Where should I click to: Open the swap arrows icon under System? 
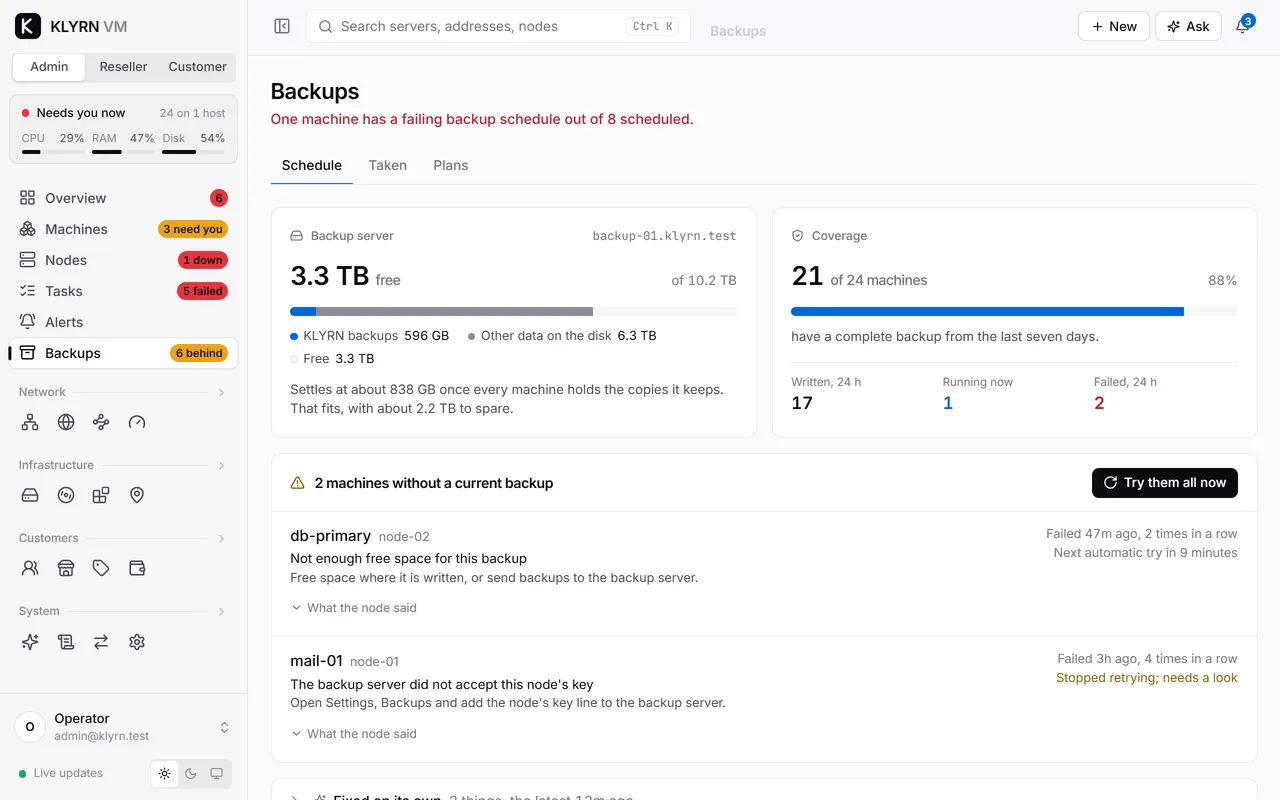(101, 642)
